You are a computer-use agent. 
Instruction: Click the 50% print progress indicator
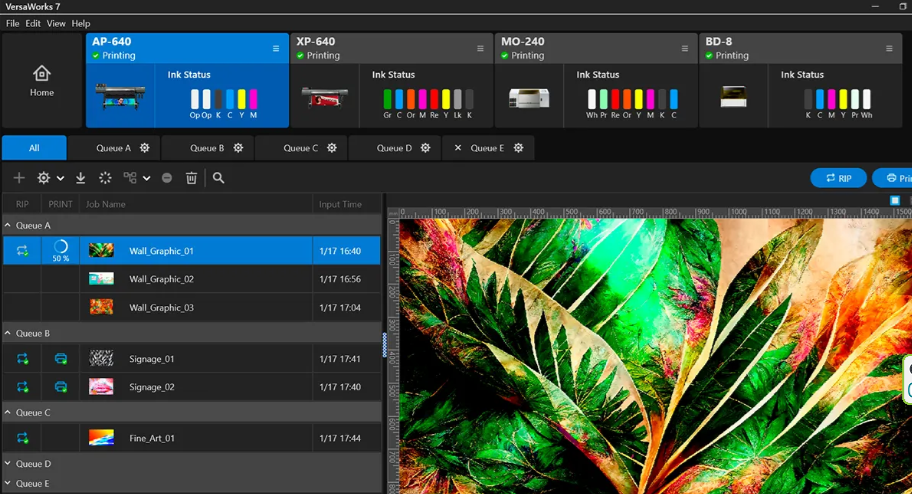(x=61, y=250)
